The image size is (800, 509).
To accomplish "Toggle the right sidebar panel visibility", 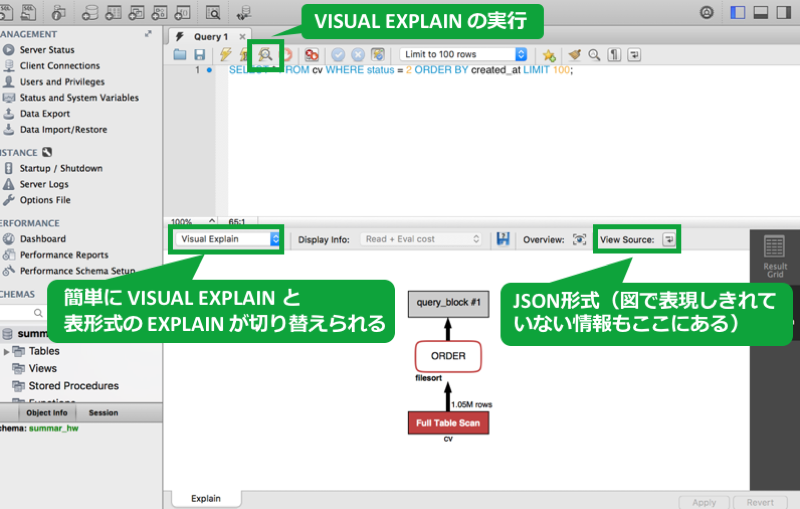I will 782,13.
